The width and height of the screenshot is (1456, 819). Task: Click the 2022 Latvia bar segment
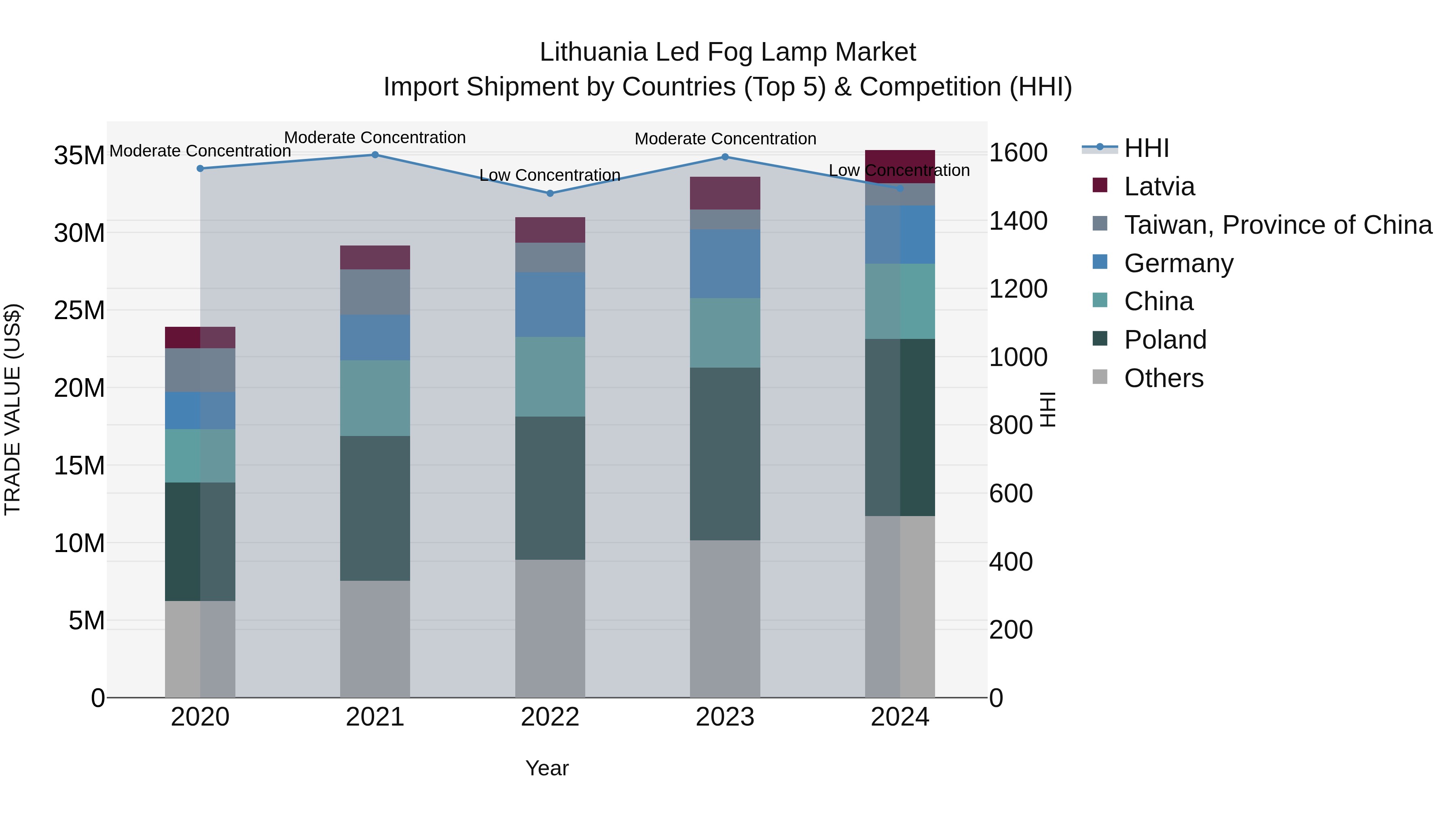tap(550, 230)
